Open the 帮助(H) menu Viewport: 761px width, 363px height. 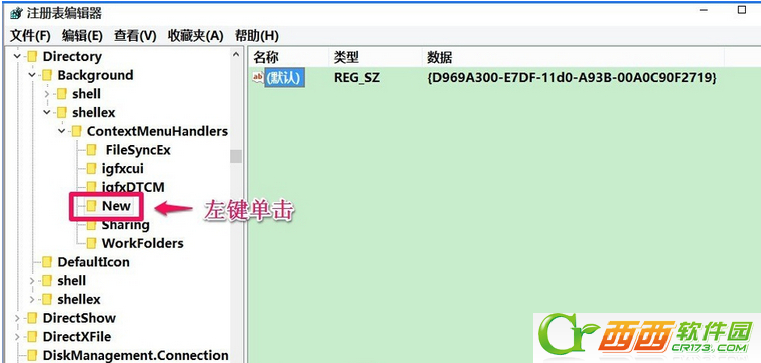[x=257, y=35]
